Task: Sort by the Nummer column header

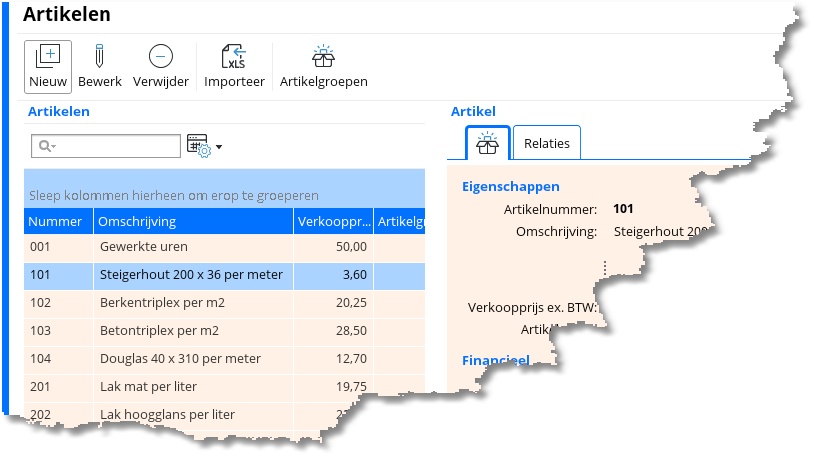Action: [57, 221]
